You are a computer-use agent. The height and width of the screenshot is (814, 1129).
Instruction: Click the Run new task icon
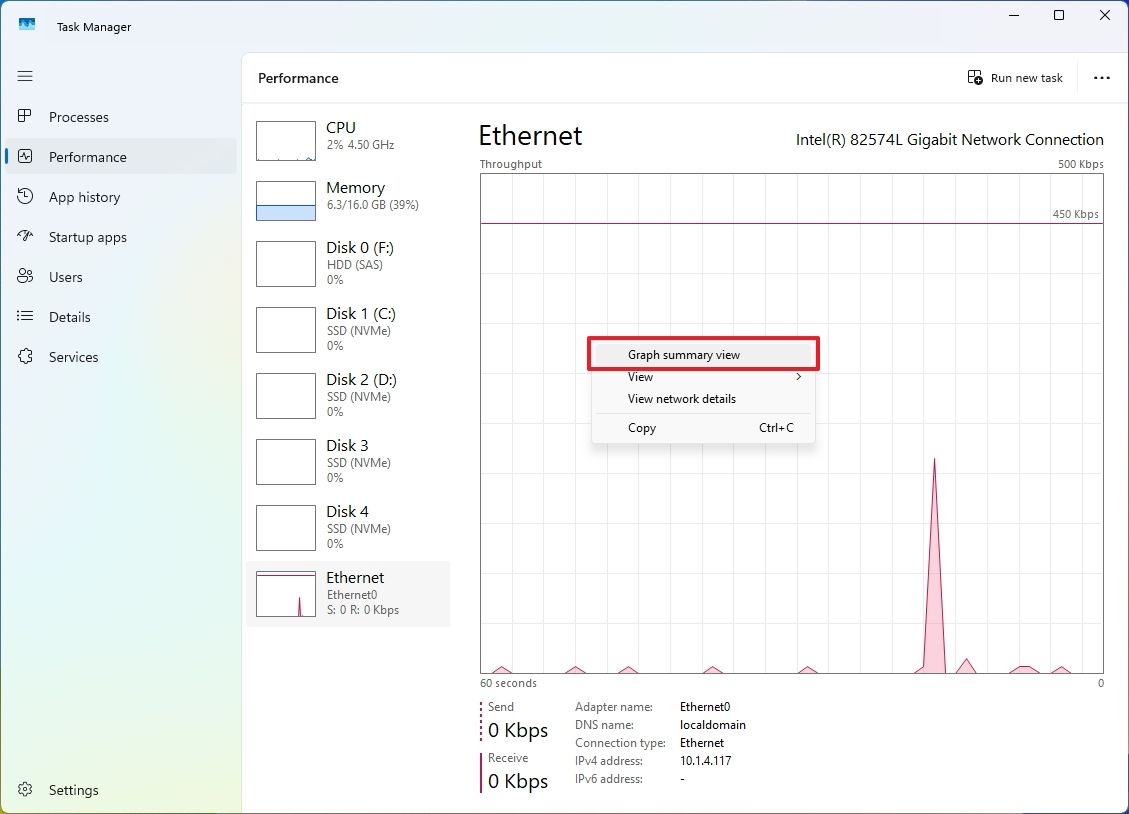pyautogui.click(x=973, y=76)
